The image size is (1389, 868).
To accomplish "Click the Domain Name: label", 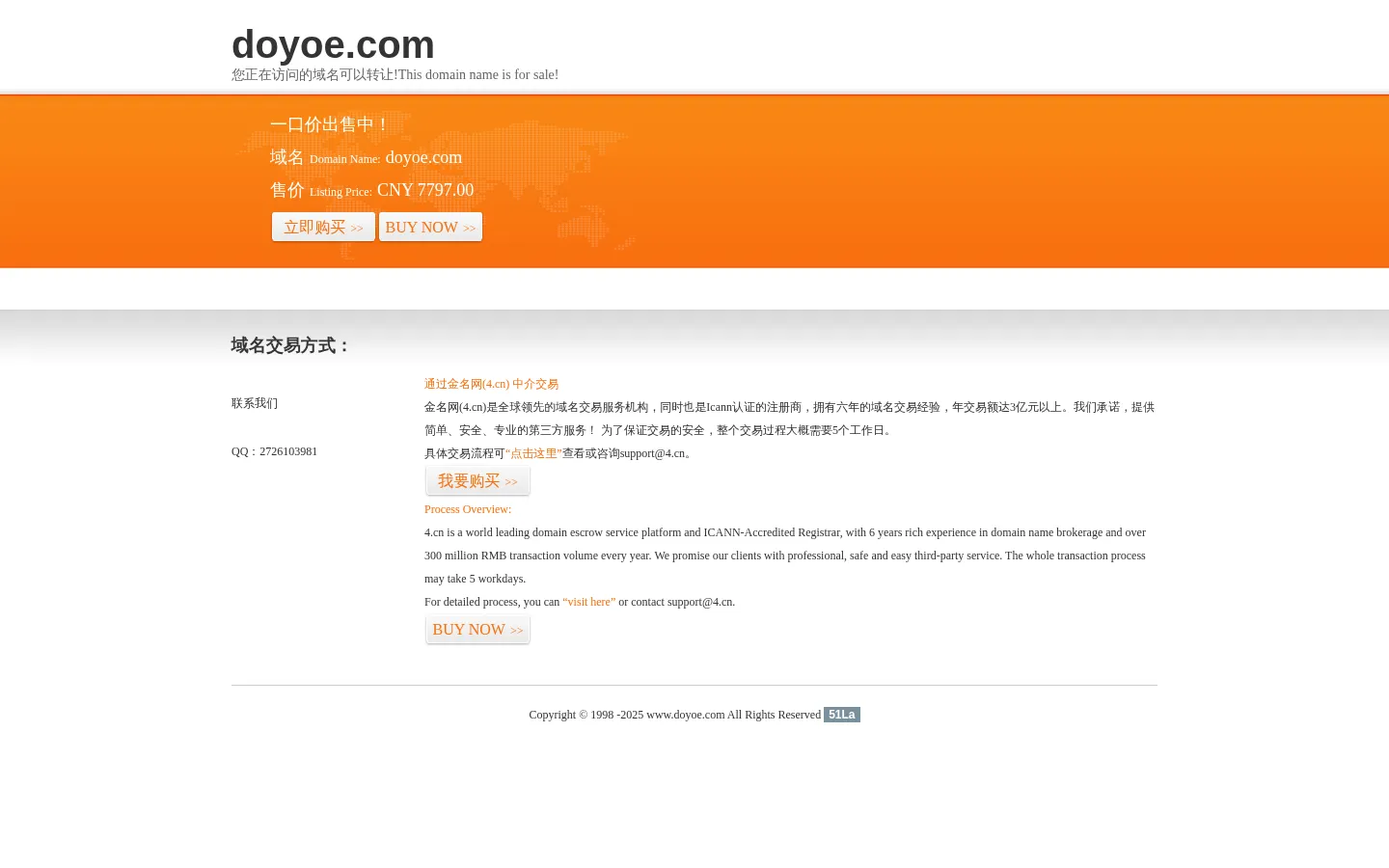I will pyautogui.click(x=344, y=159).
